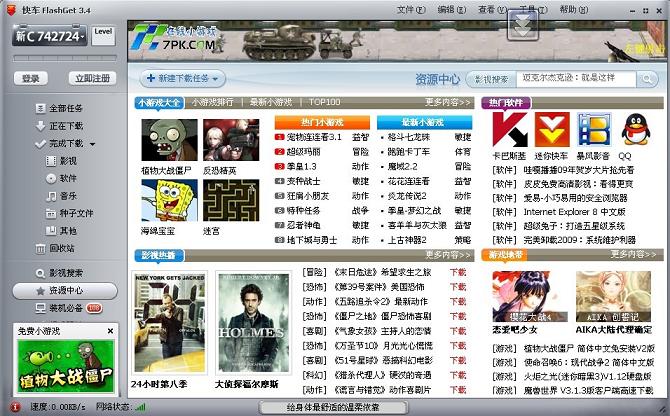Expand the 完成下载 arrow
Image resolution: width=670 pixels, height=416 pixels.
(92, 144)
